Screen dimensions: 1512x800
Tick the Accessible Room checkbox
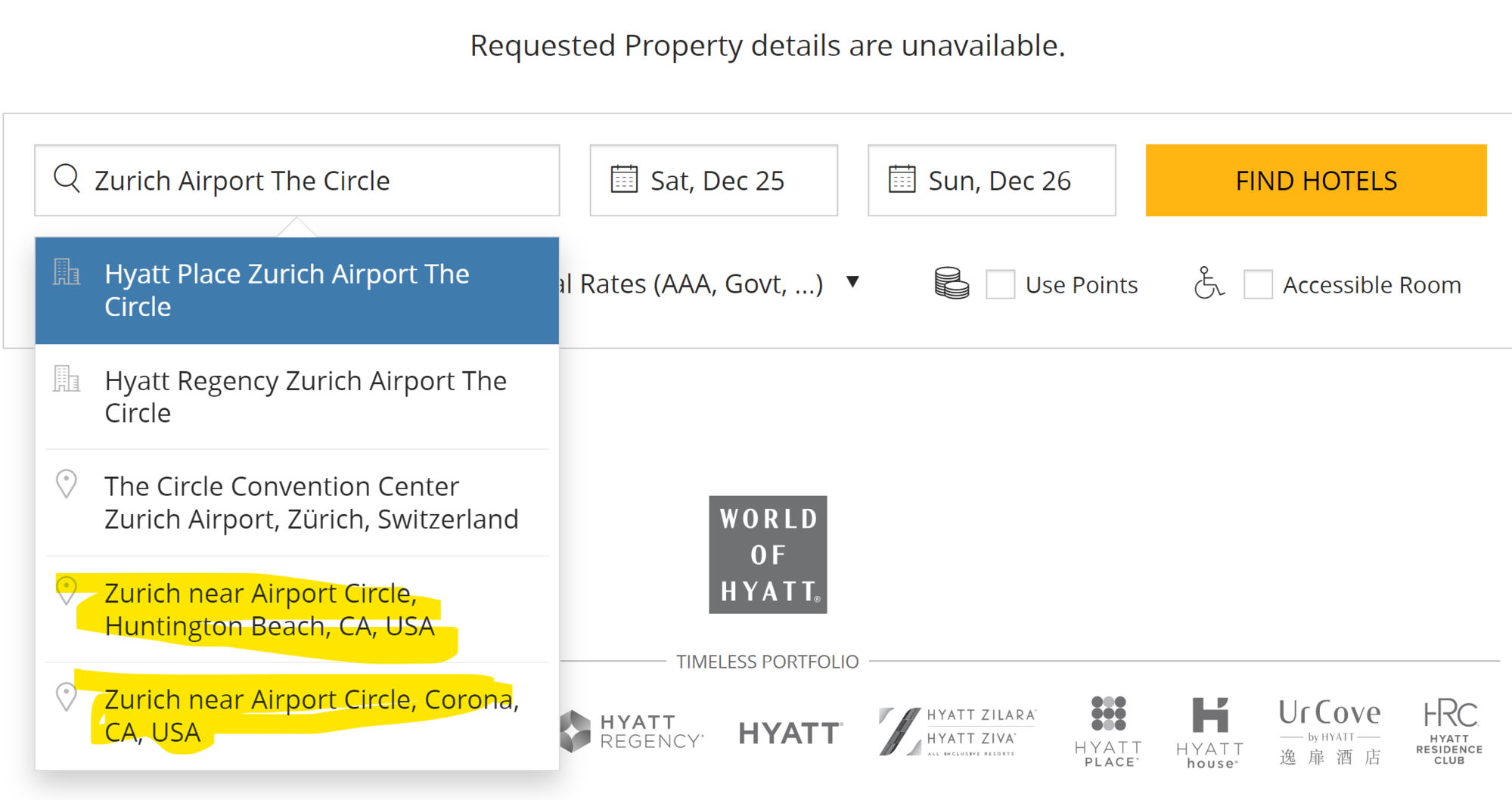pos(1258,284)
